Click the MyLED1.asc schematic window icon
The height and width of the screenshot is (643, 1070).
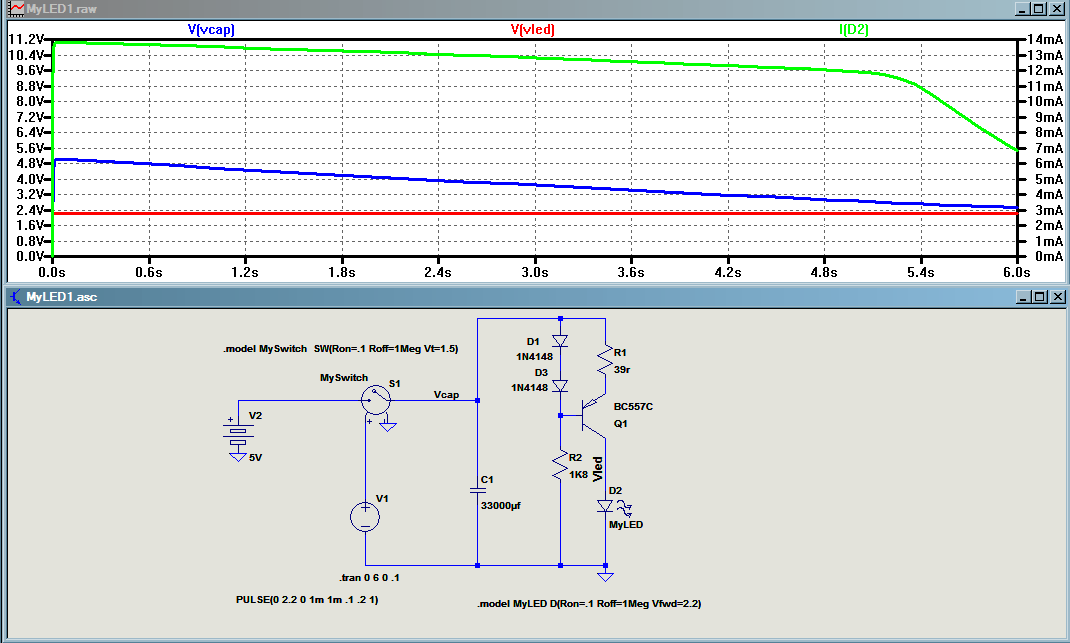click(16, 297)
